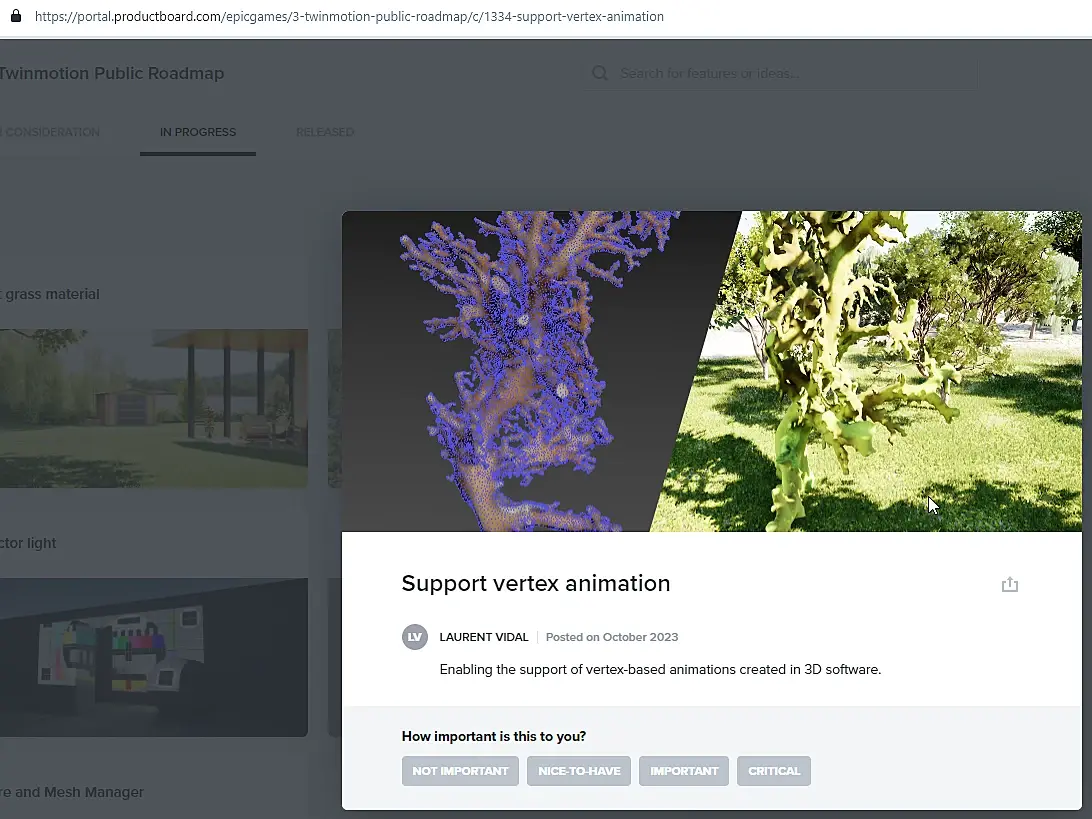
Task: Click the grass material card title
Action: tap(50, 295)
